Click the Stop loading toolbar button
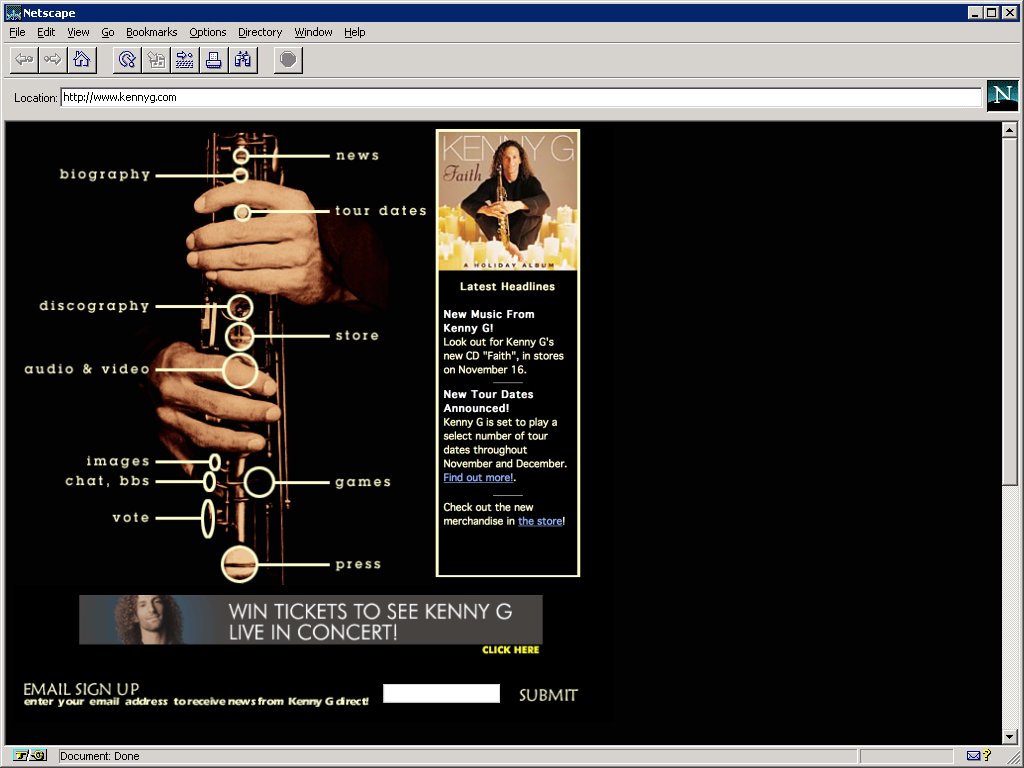The image size is (1024, 768). pos(288,60)
